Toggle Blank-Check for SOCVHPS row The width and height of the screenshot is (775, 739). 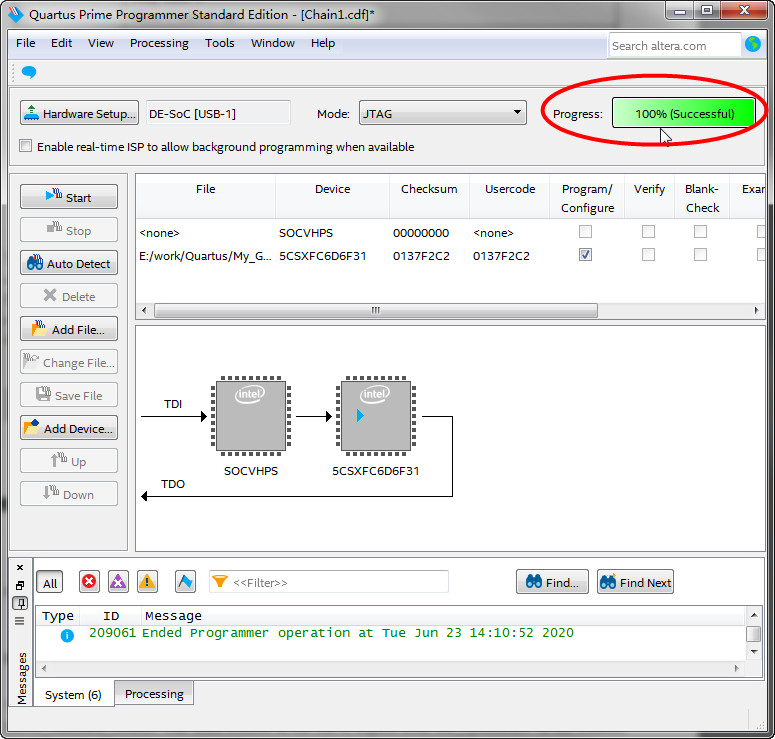point(700,231)
